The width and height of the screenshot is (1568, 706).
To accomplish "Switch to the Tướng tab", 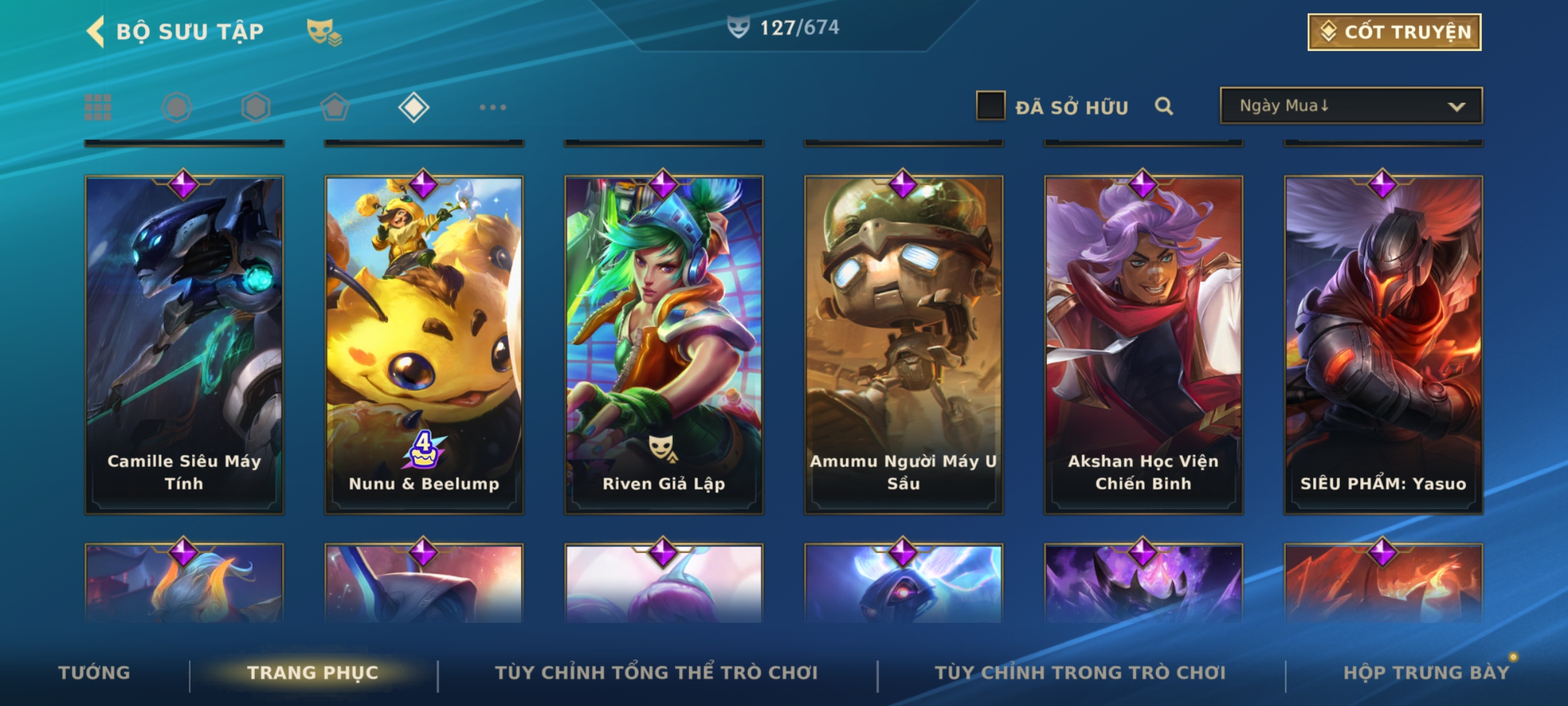I will 94,673.
